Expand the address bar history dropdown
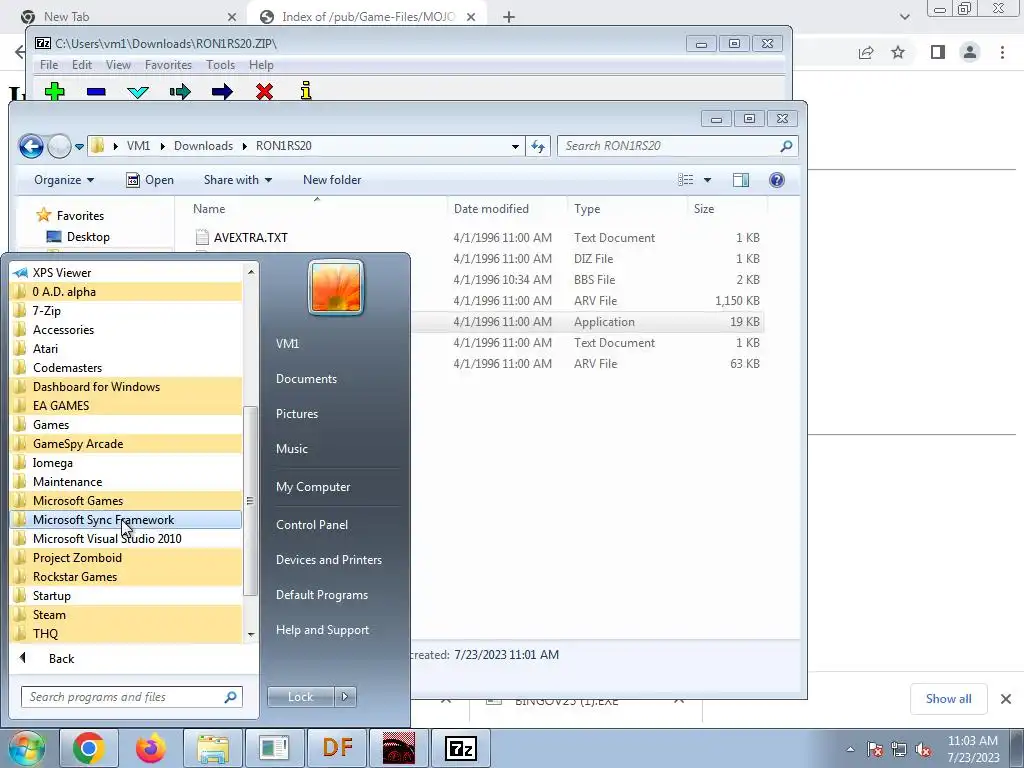 [515, 146]
